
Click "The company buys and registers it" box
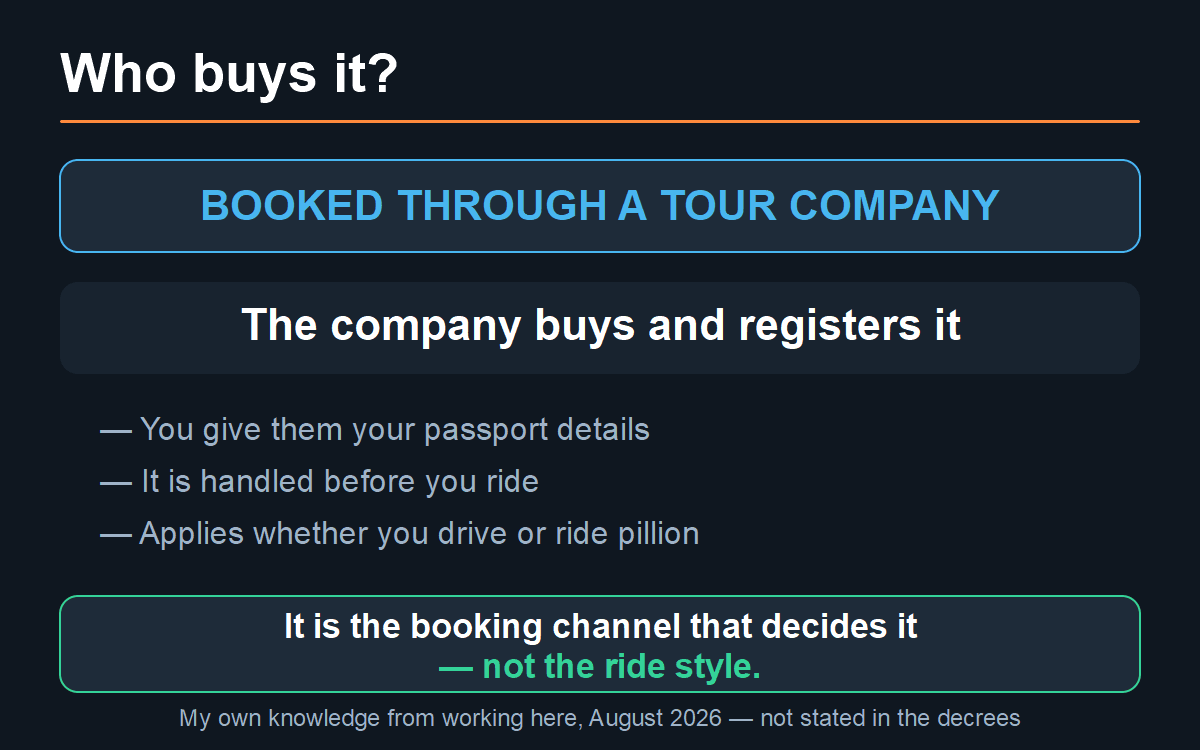pos(600,328)
